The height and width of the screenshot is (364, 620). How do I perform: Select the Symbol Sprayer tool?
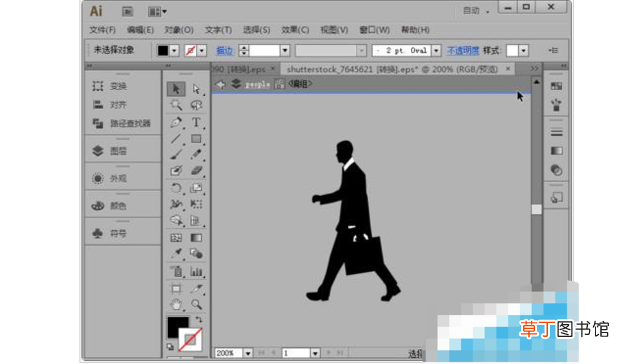pyautogui.click(x=176, y=272)
